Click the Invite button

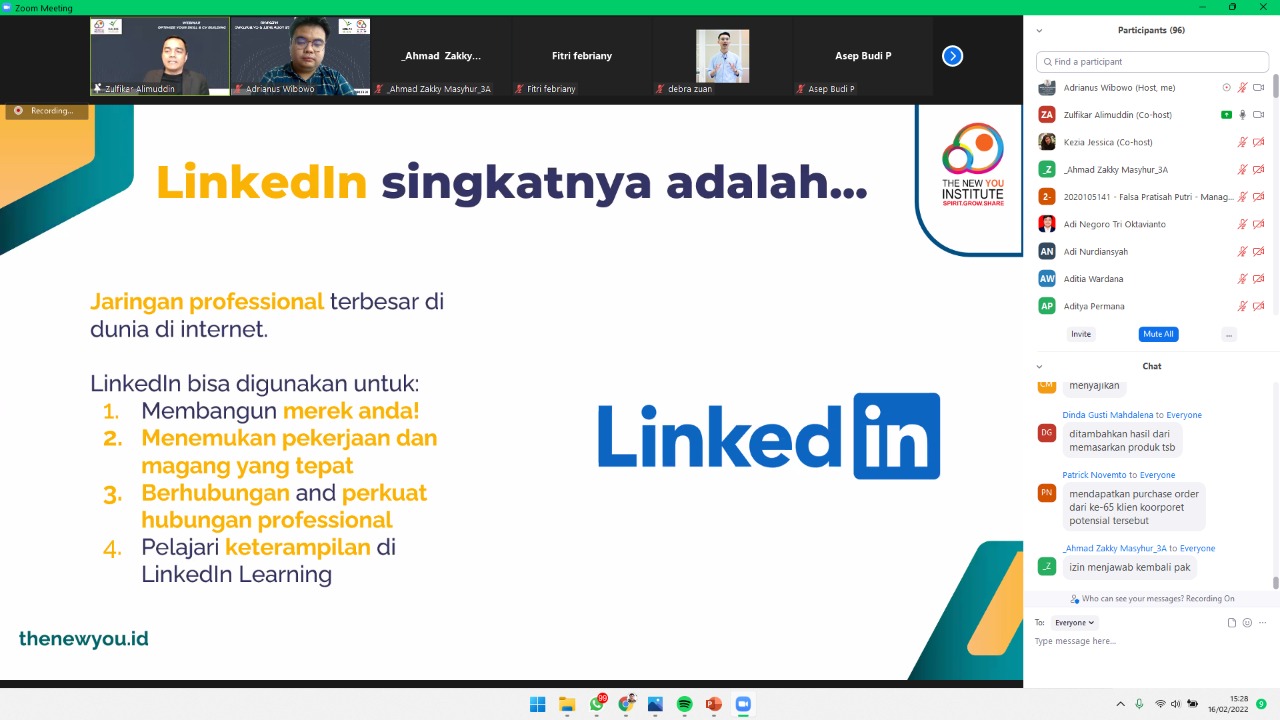pyautogui.click(x=1081, y=334)
